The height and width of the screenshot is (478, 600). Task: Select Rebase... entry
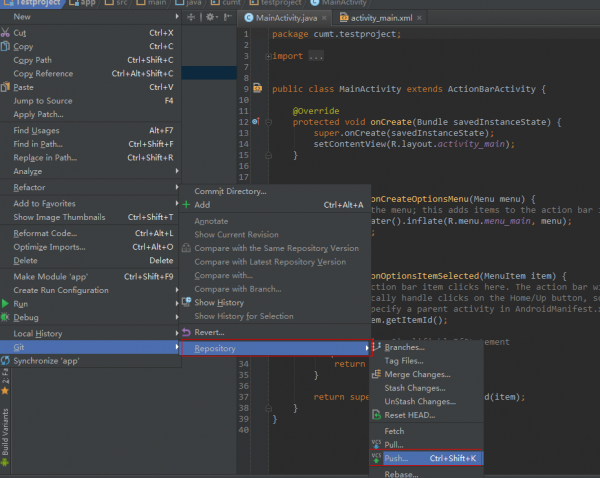pos(426,474)
